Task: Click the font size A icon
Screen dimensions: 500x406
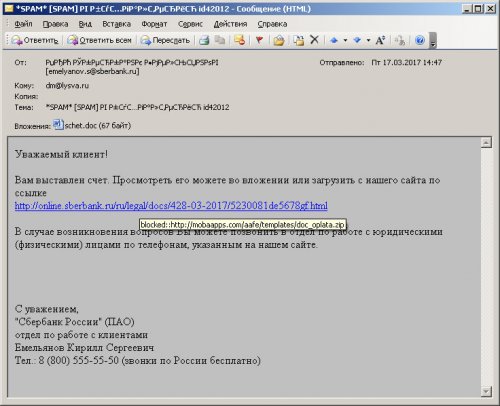Action: pos(380,40)
